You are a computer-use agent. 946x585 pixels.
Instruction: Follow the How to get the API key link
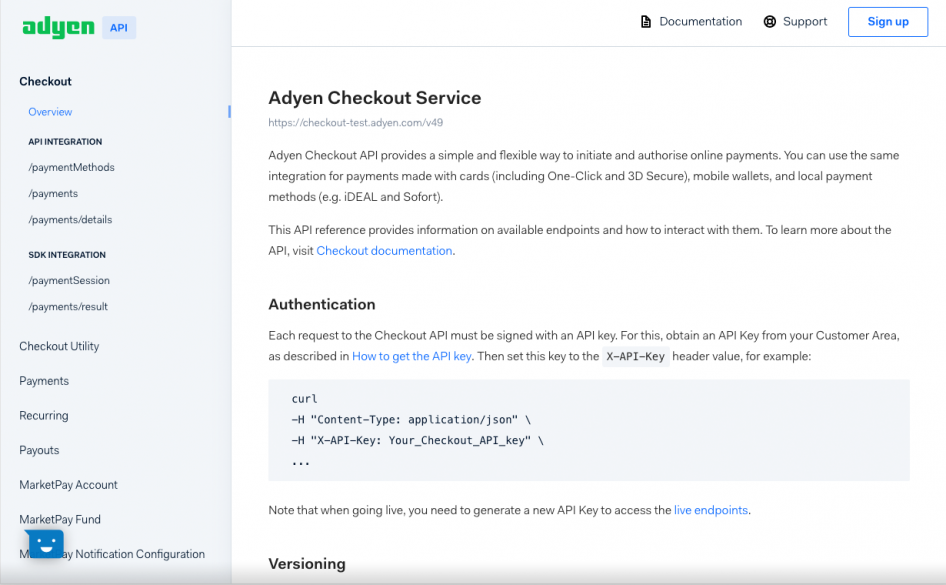411,356
